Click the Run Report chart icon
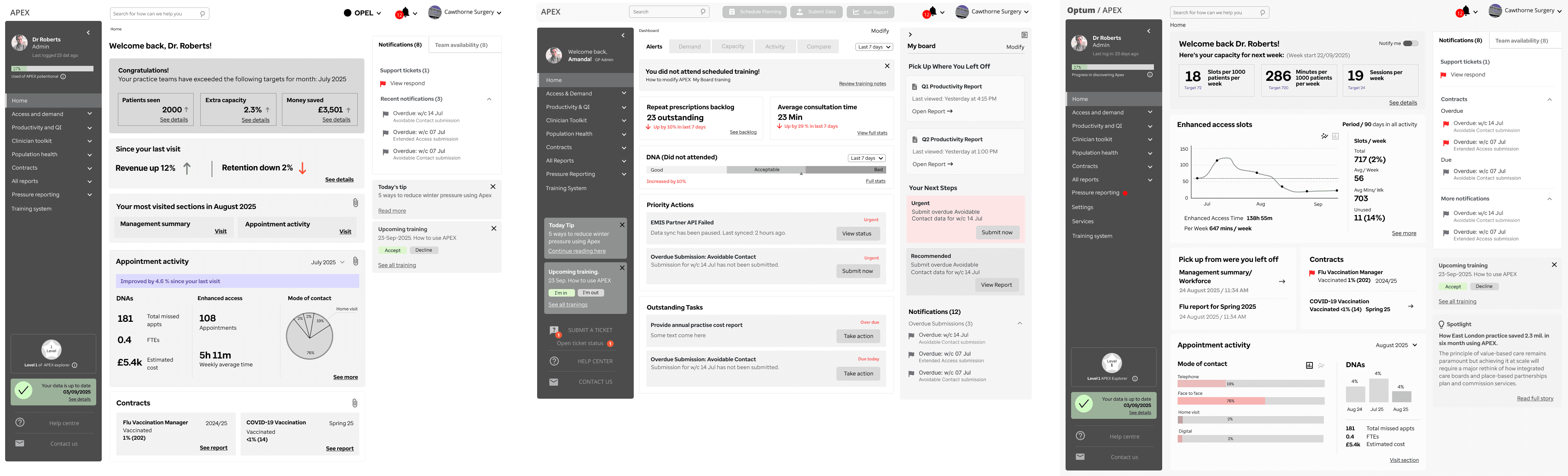The width and height of the screenshot is (1568, 476). 856,11
